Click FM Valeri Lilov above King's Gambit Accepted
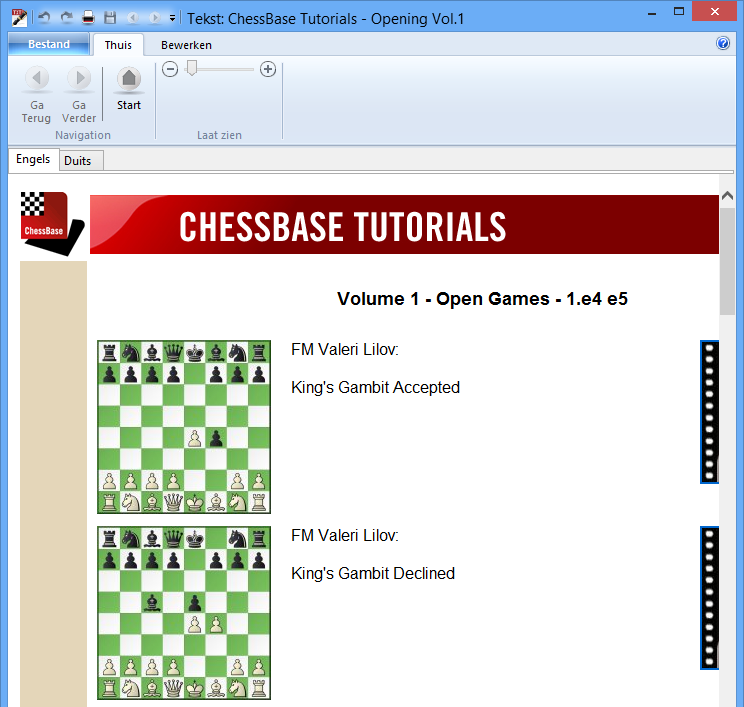The image size is (744, 707). click(345, 349)
